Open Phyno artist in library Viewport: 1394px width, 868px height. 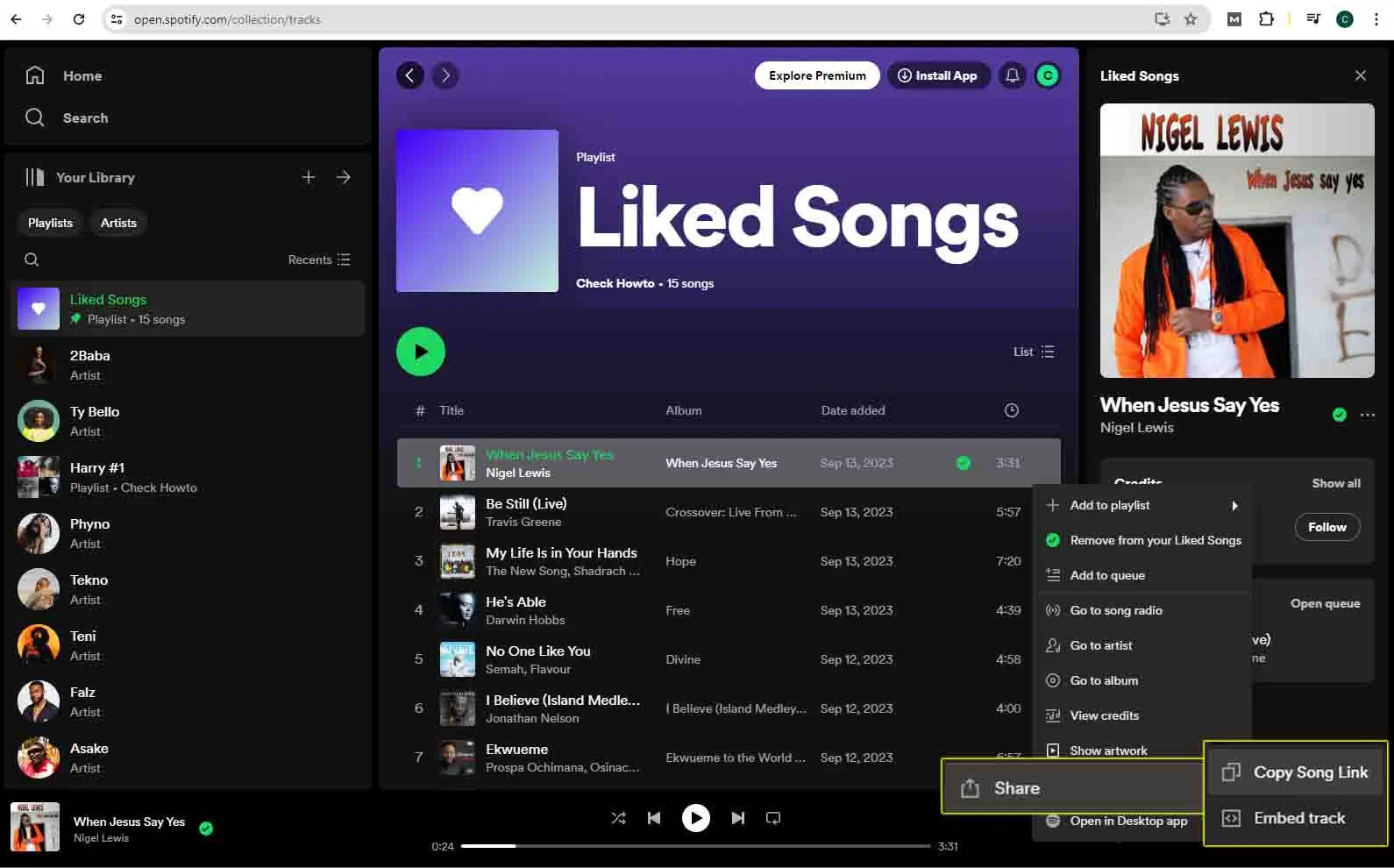click(x=188, y=533)
